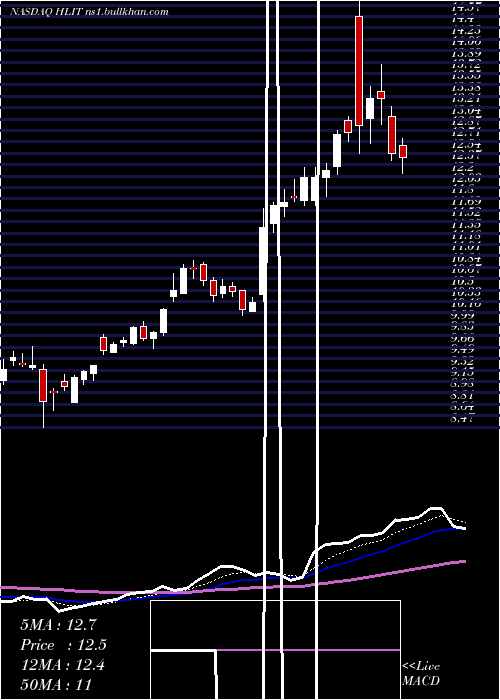Click the '<<Live MACD' label

[x=421, y=673]
